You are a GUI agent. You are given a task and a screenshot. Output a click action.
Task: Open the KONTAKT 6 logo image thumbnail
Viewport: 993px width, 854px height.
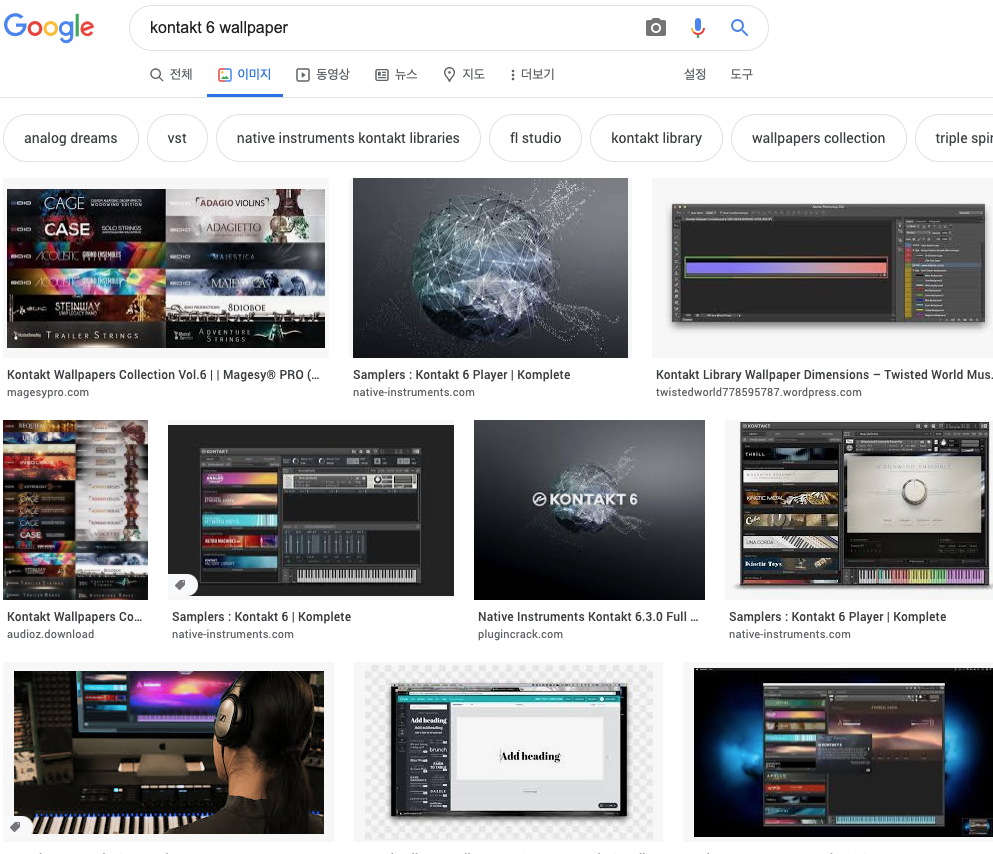pyautogui.click(x=589, y=510)
